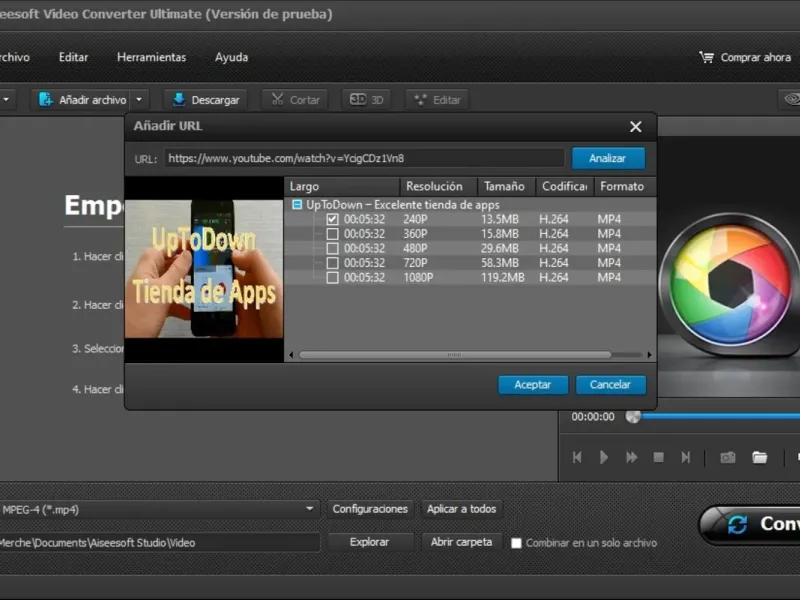Open the snapshot folder icon
Image resolution: width=800 pixels, height=600 pixels.
coord(760,457)
